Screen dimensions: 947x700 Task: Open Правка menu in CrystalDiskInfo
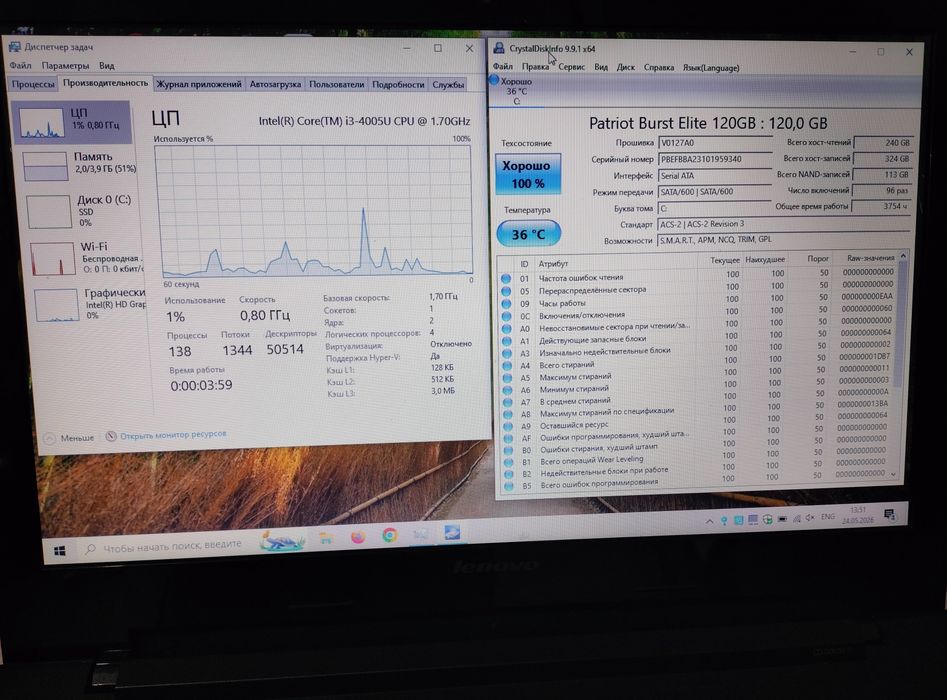coord(535,66)
